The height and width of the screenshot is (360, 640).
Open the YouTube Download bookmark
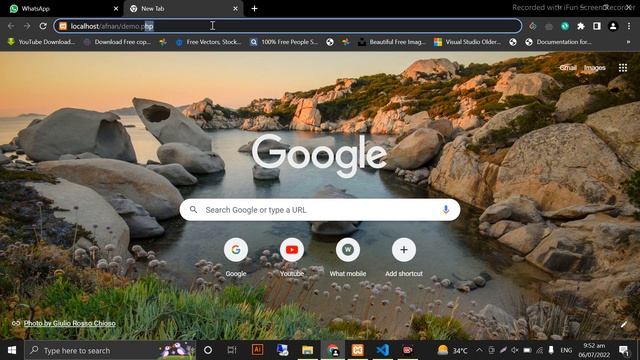(41, 42)
